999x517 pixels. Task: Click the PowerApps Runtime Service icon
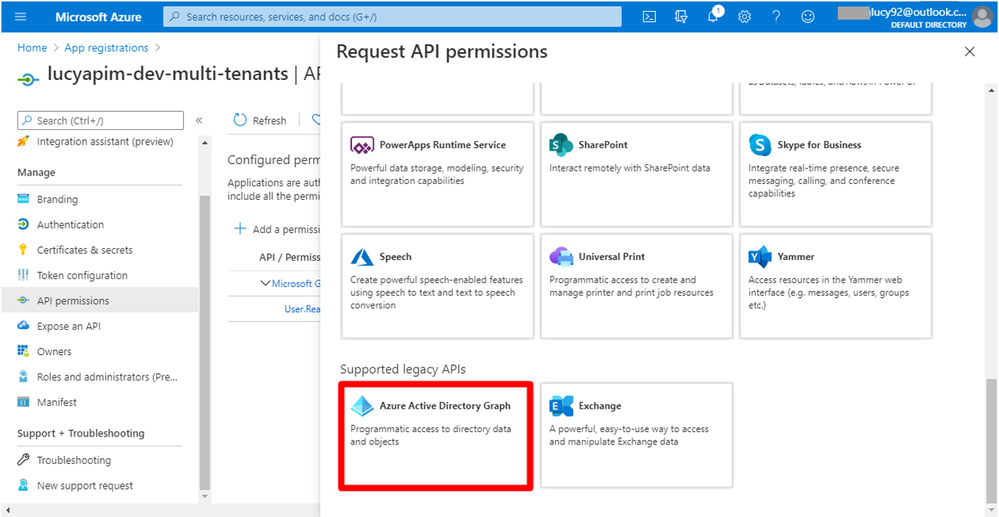click(x=363, y=145)
